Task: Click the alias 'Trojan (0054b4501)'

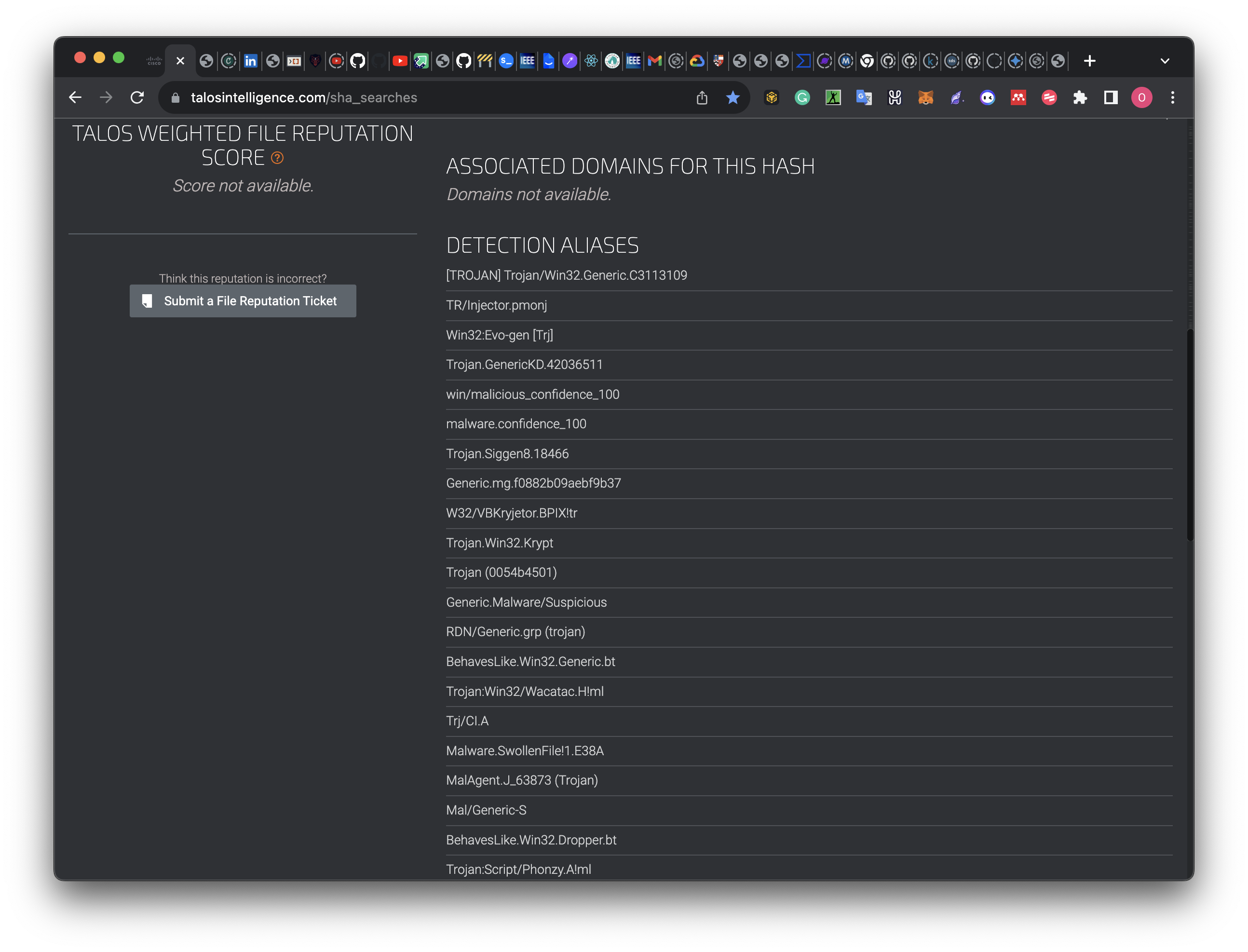Action: pos(502,572)
